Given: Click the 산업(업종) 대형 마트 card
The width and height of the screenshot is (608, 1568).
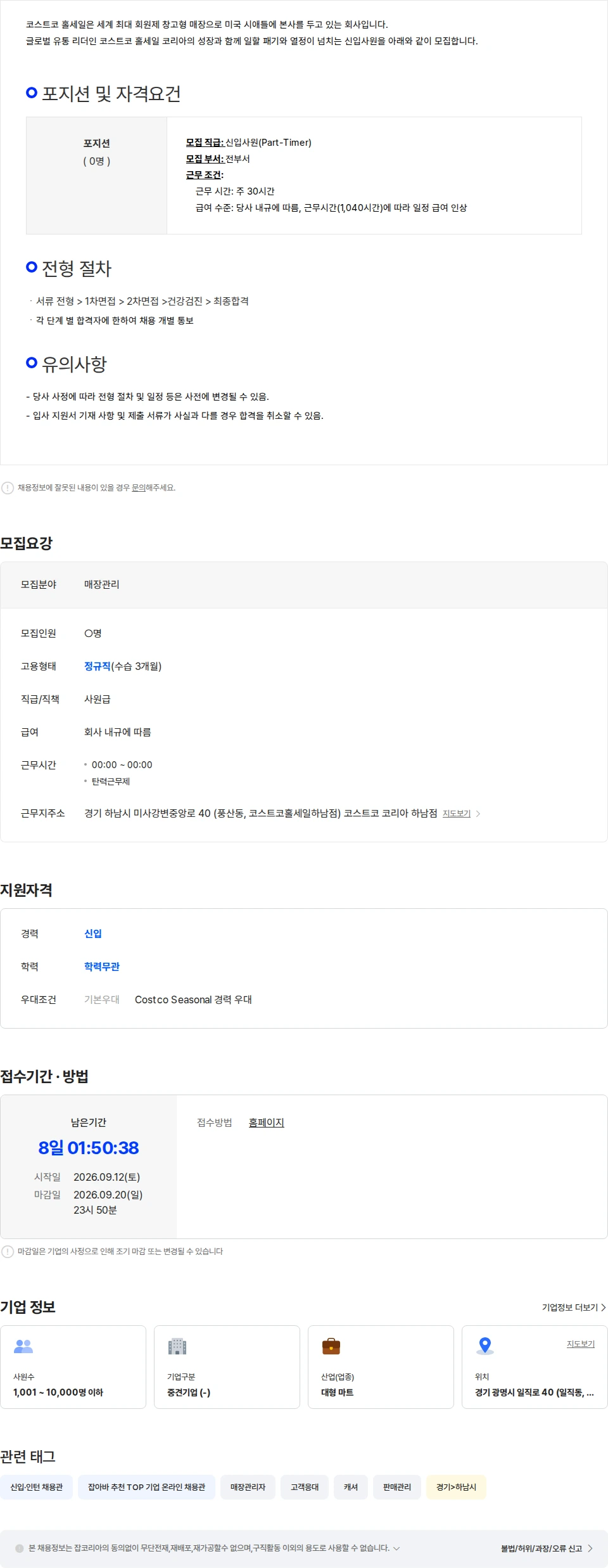Looking at the screenshot, I should [x=381, y=1367].
